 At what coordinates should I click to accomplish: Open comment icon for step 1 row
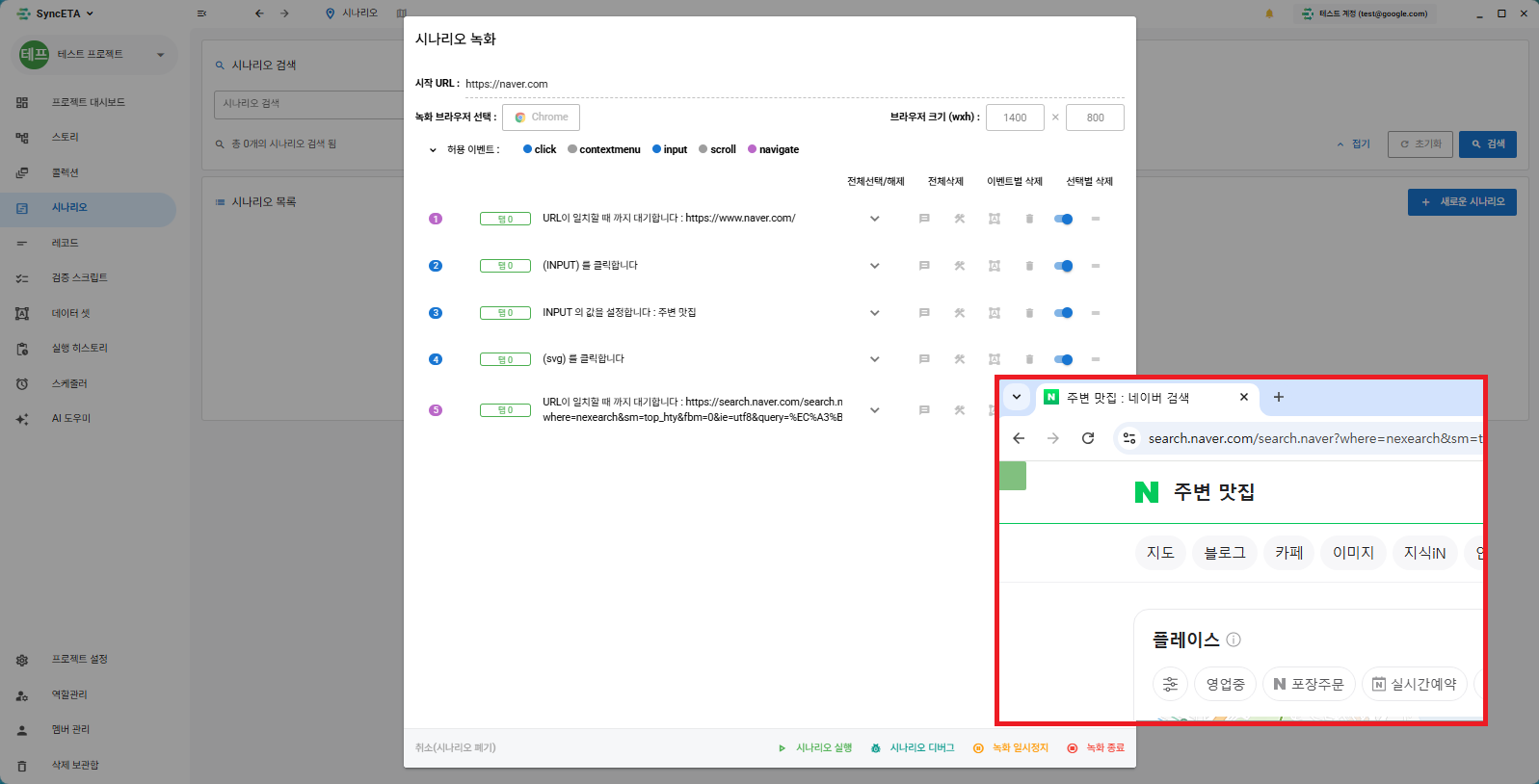(x=924, y=219)
